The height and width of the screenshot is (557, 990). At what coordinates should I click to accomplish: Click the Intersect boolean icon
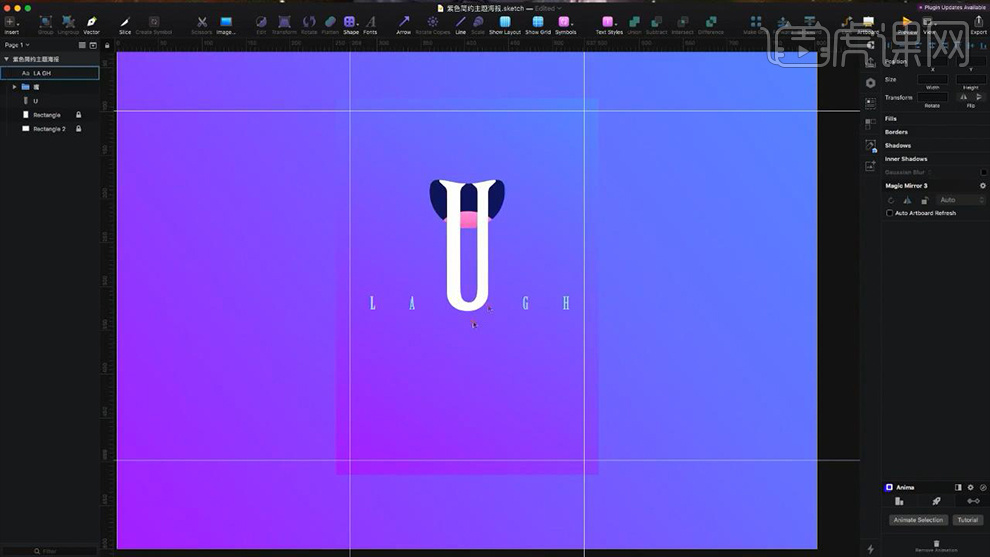[x=683, y=22]
